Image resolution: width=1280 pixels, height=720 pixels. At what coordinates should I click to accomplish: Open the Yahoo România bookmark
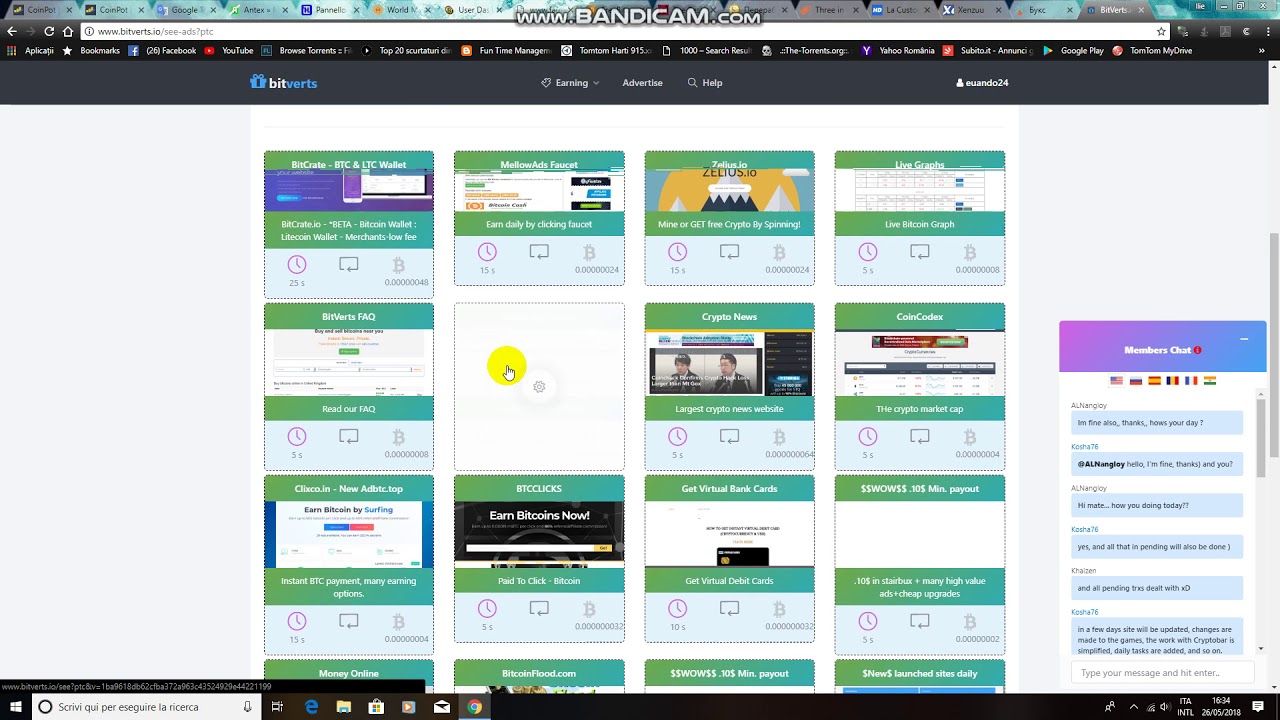point(898,51)
